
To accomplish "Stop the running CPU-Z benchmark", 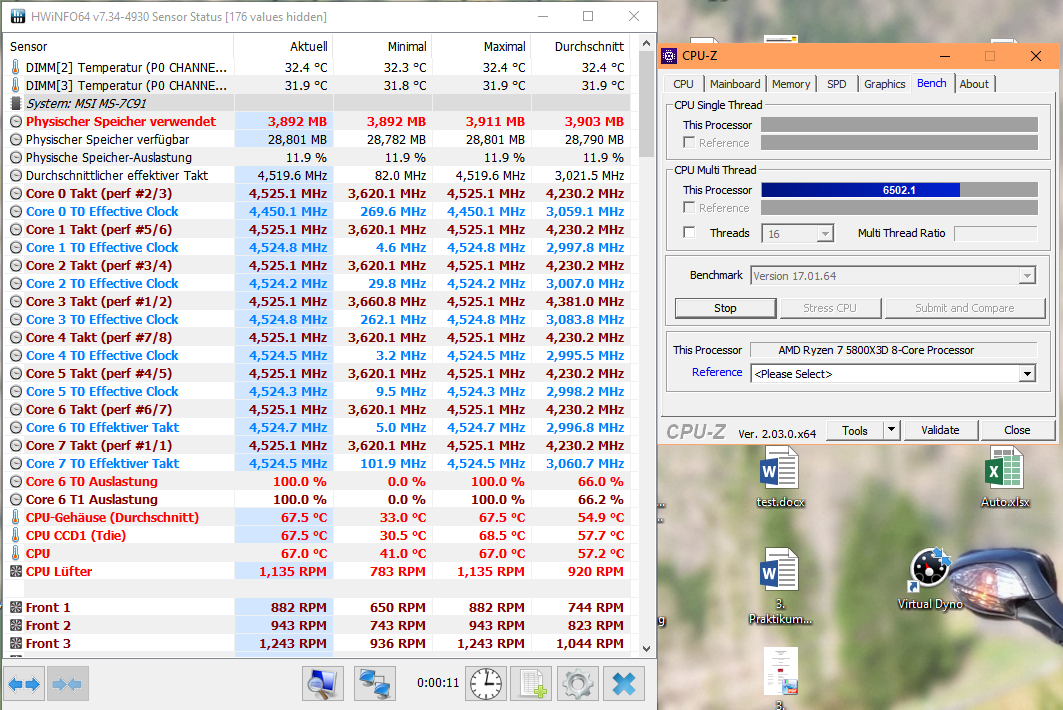I will tap(725, 308).
